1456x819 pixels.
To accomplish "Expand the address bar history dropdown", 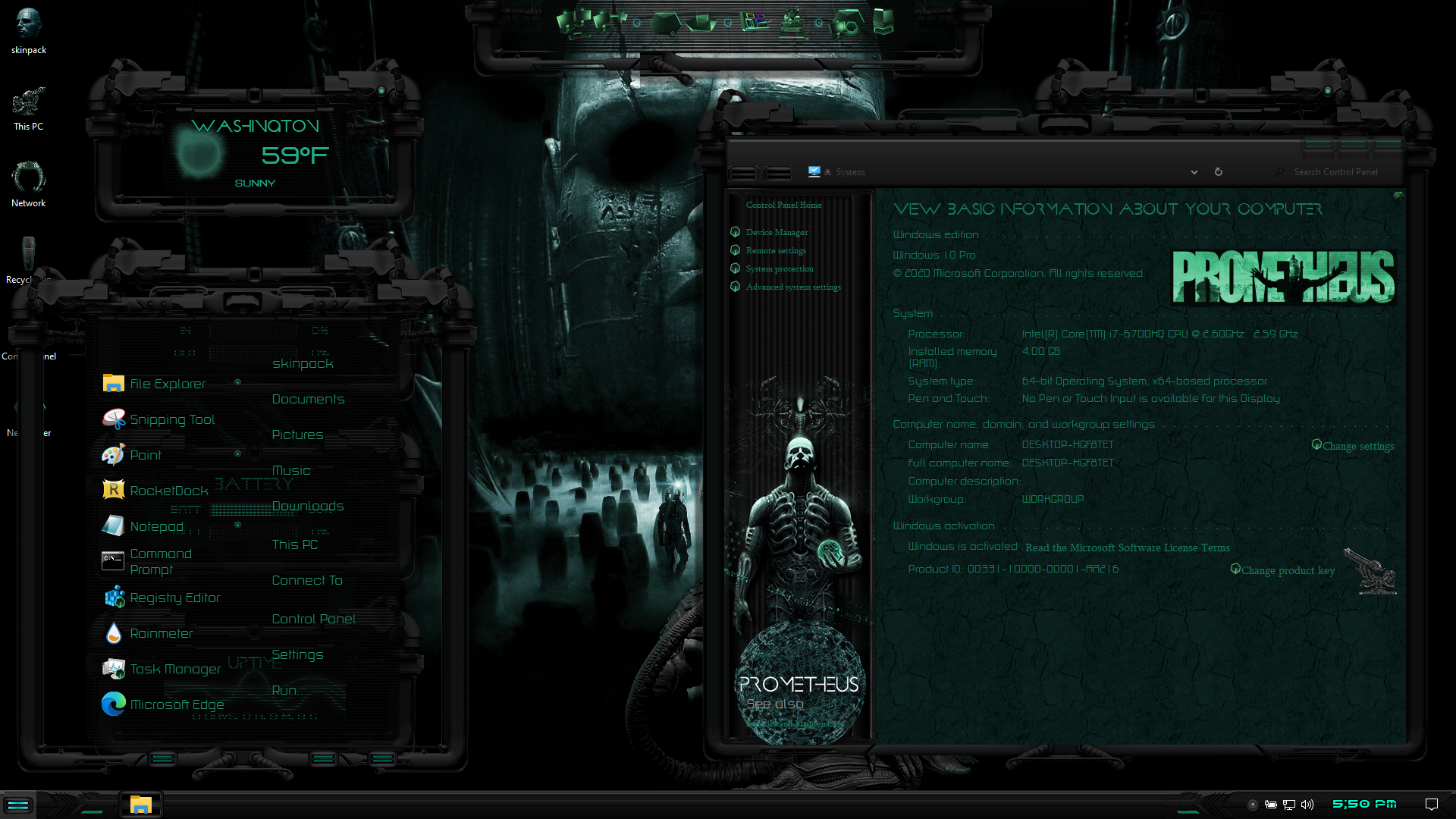I will coord(1194,172).
